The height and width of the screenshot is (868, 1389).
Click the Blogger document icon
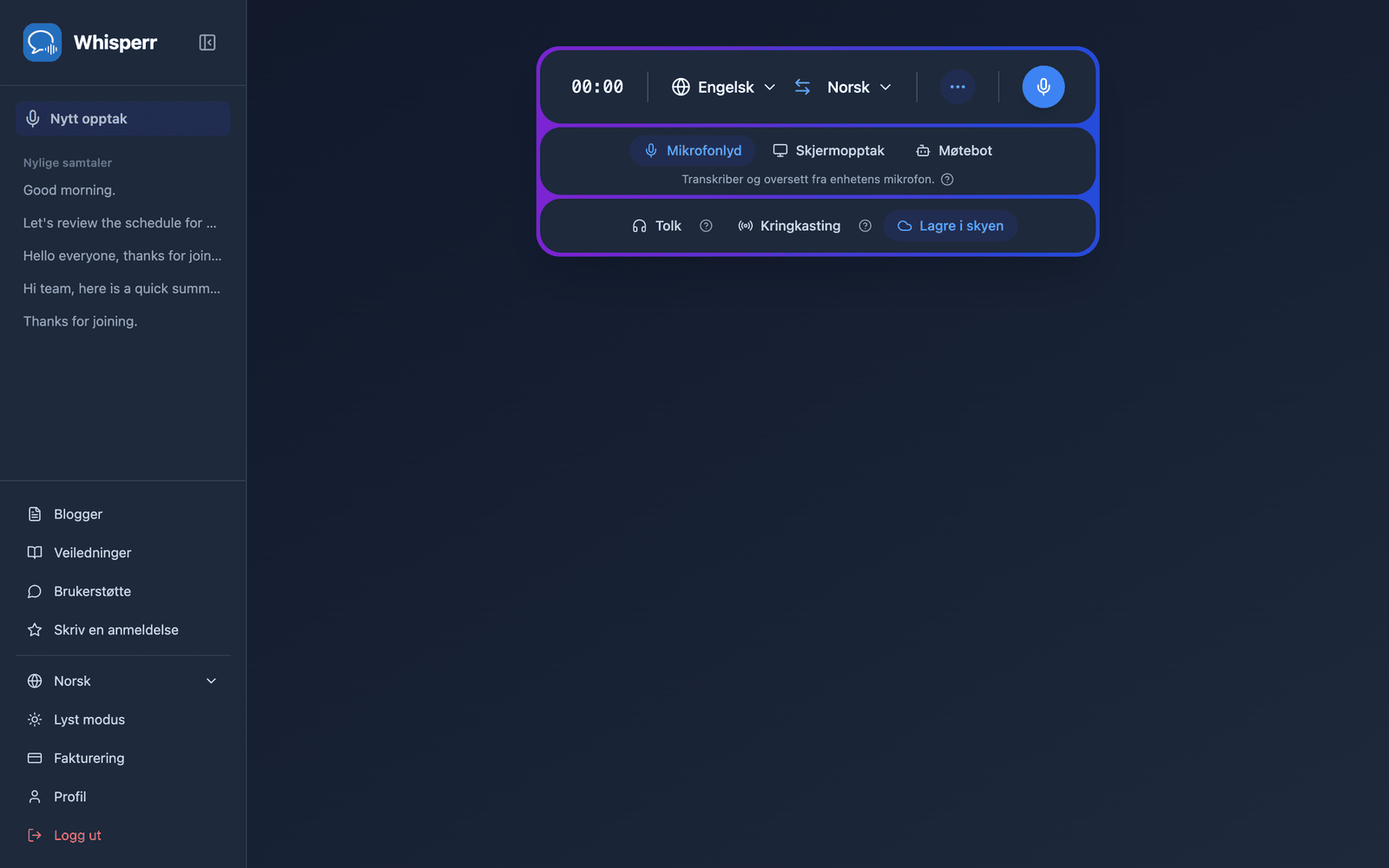35,514
